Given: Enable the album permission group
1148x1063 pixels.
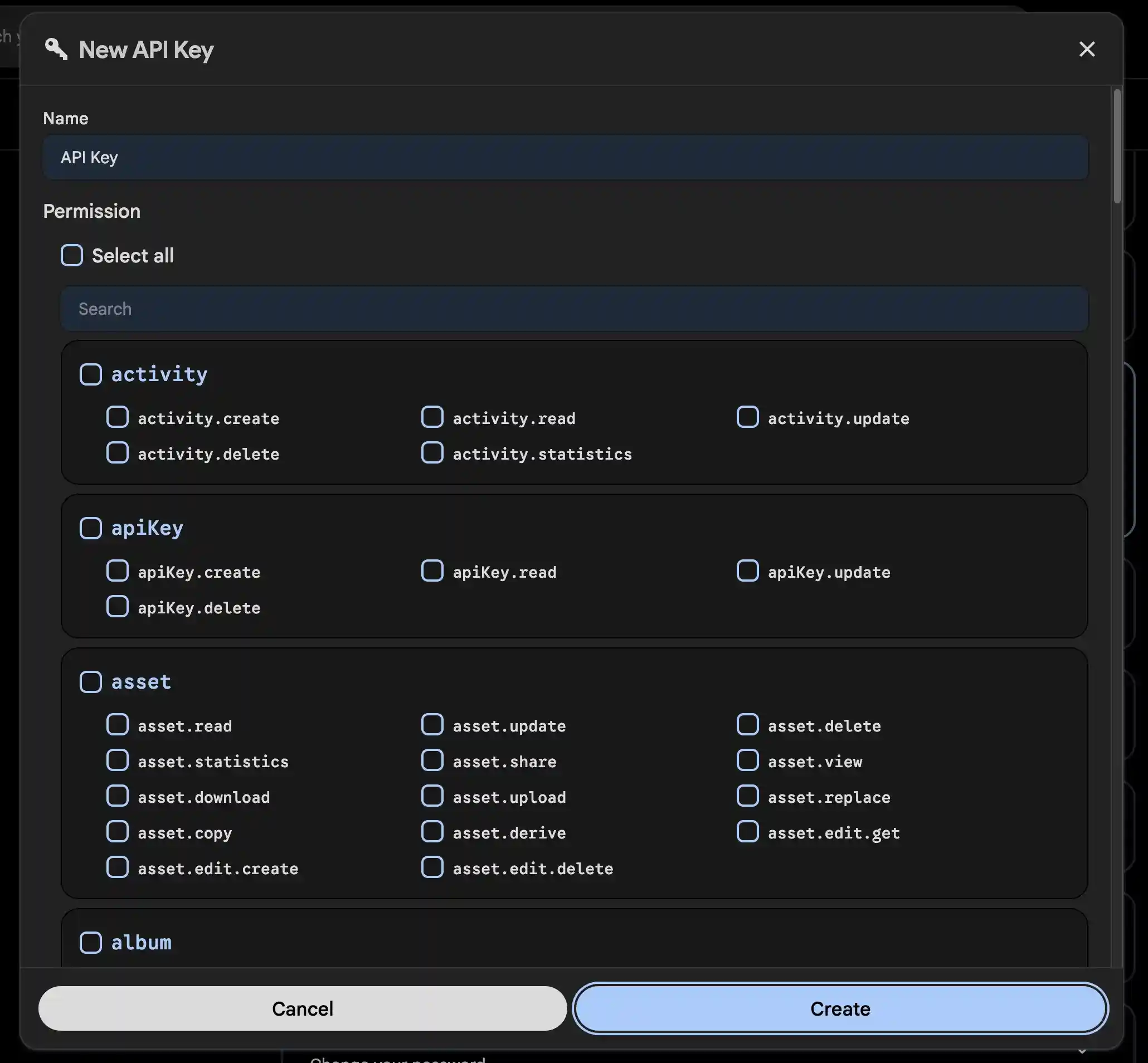Looking at the screenshot, I should pos(91,942).
